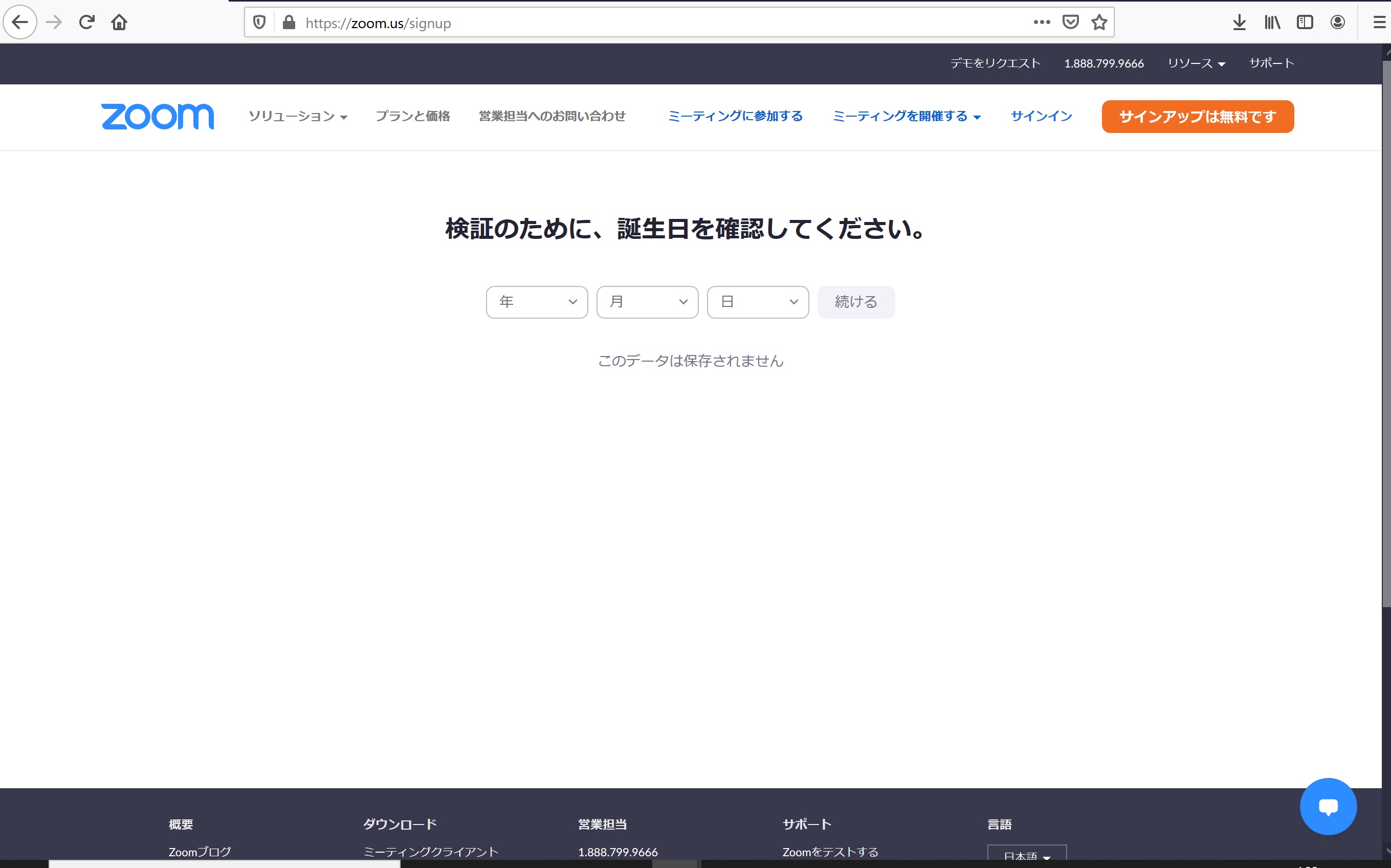
Task: Open the サポート link in top bar
Action: 1272,63
